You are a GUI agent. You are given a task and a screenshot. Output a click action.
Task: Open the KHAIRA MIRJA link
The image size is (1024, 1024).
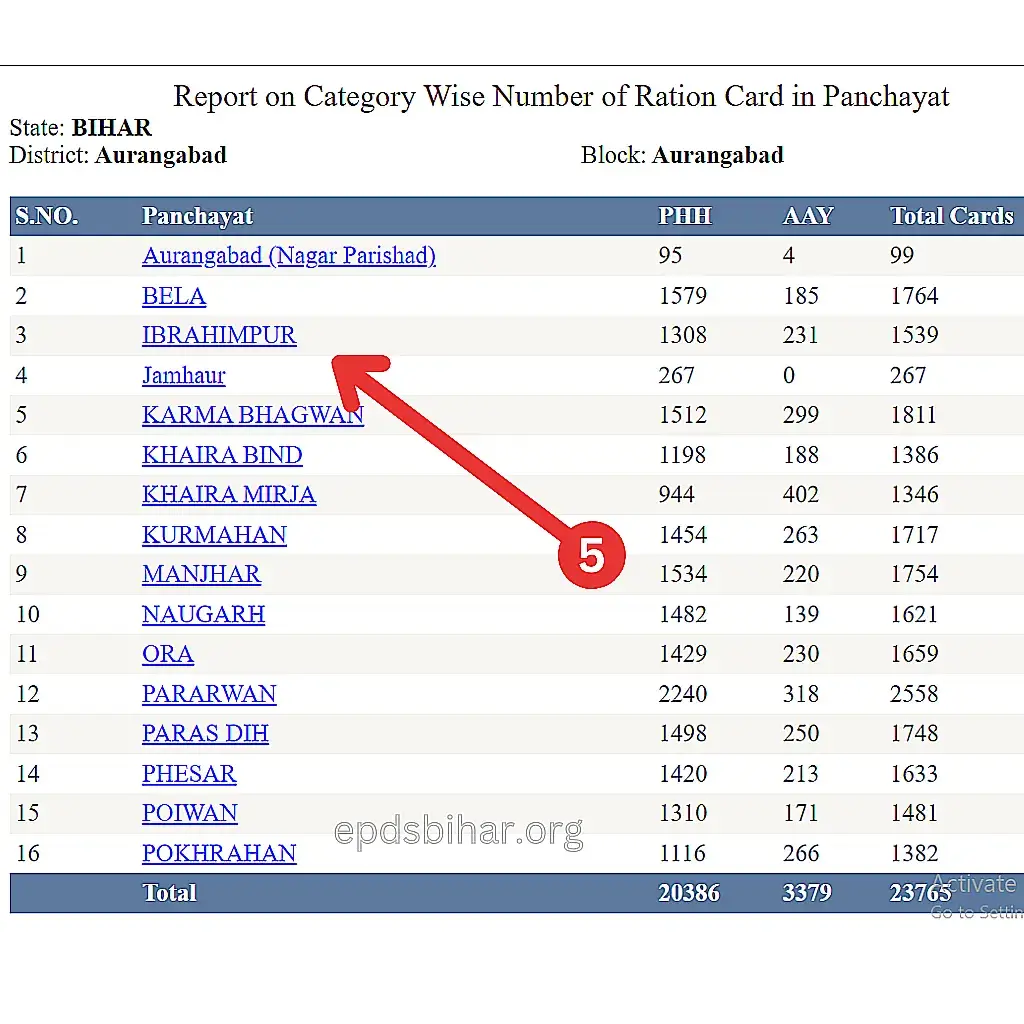[229, 495]
